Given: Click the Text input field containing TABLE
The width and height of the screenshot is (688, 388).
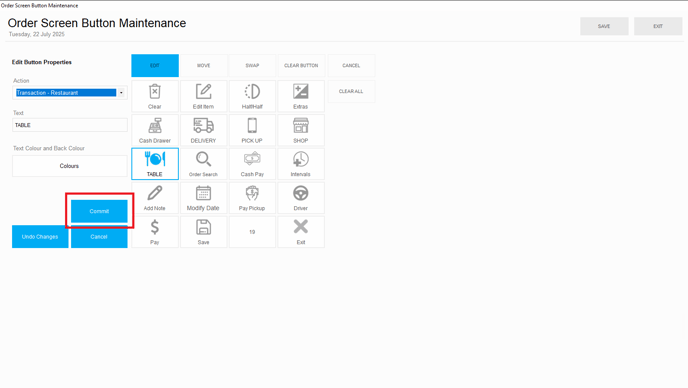Looking at the screenshot, I should click(x=70, y=125).
